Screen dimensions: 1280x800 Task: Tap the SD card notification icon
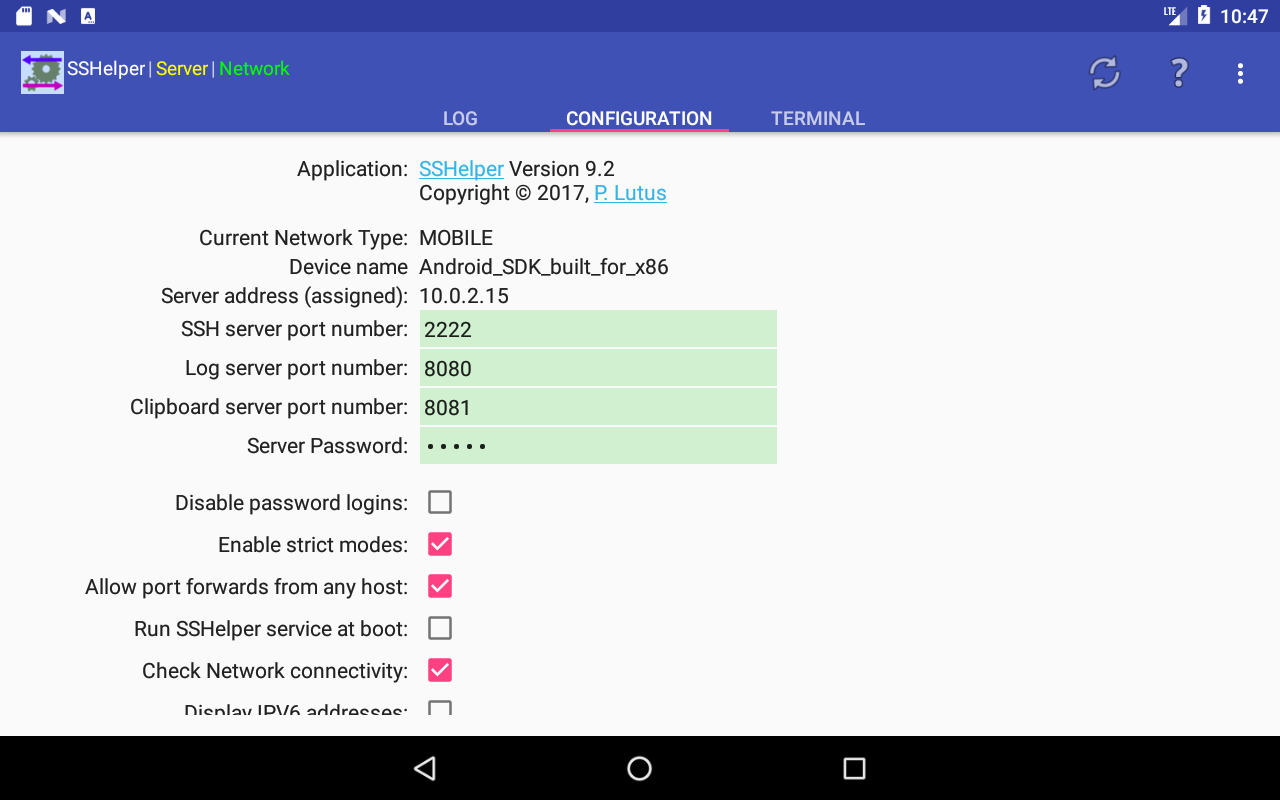coord(25,16)
